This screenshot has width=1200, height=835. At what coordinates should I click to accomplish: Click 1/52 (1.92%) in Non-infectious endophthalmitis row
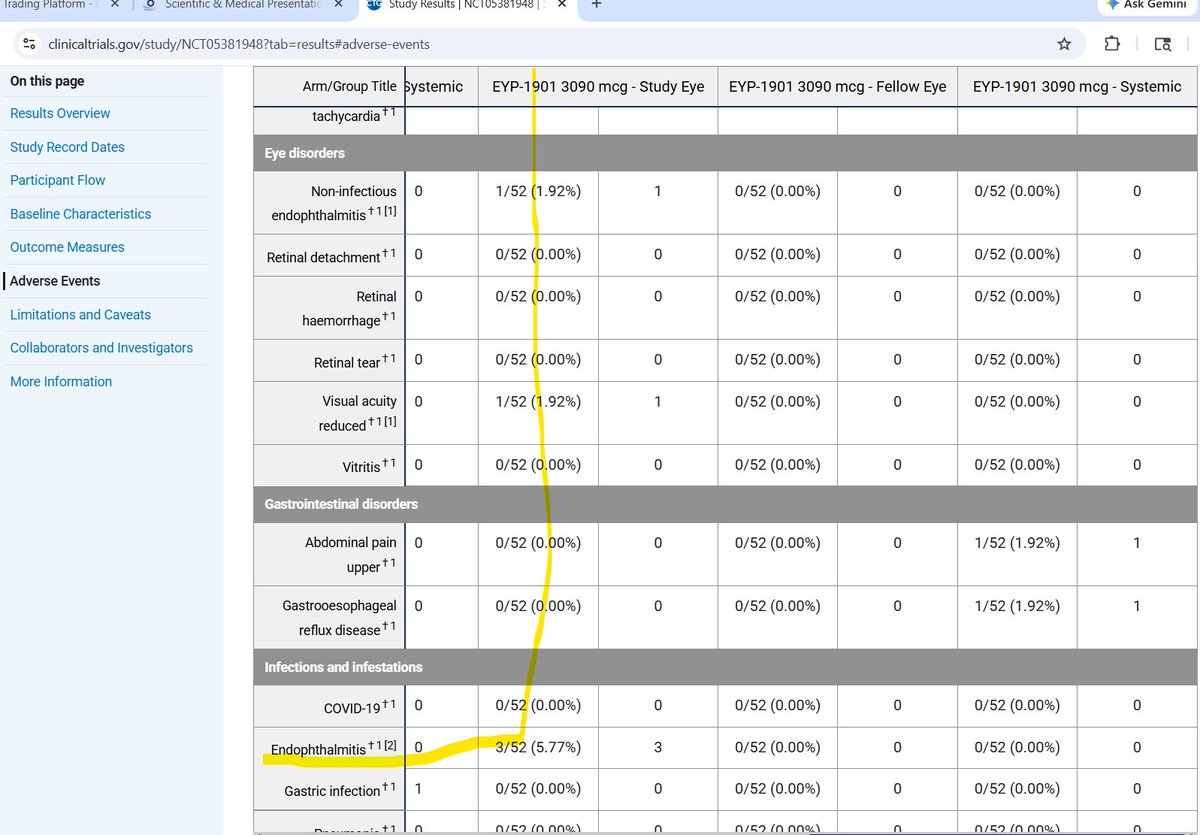click(x=538, y=191)
